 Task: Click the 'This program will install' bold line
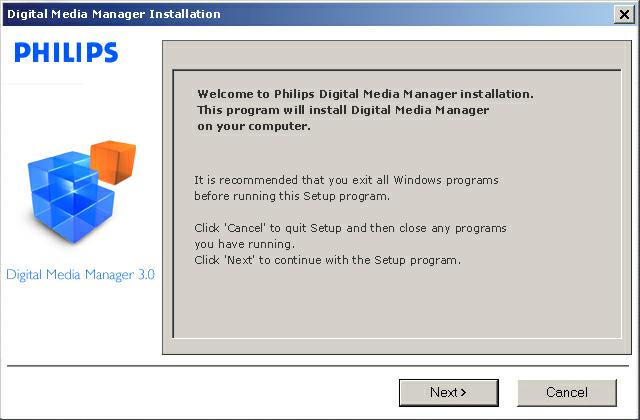click(x=343, y=110)
